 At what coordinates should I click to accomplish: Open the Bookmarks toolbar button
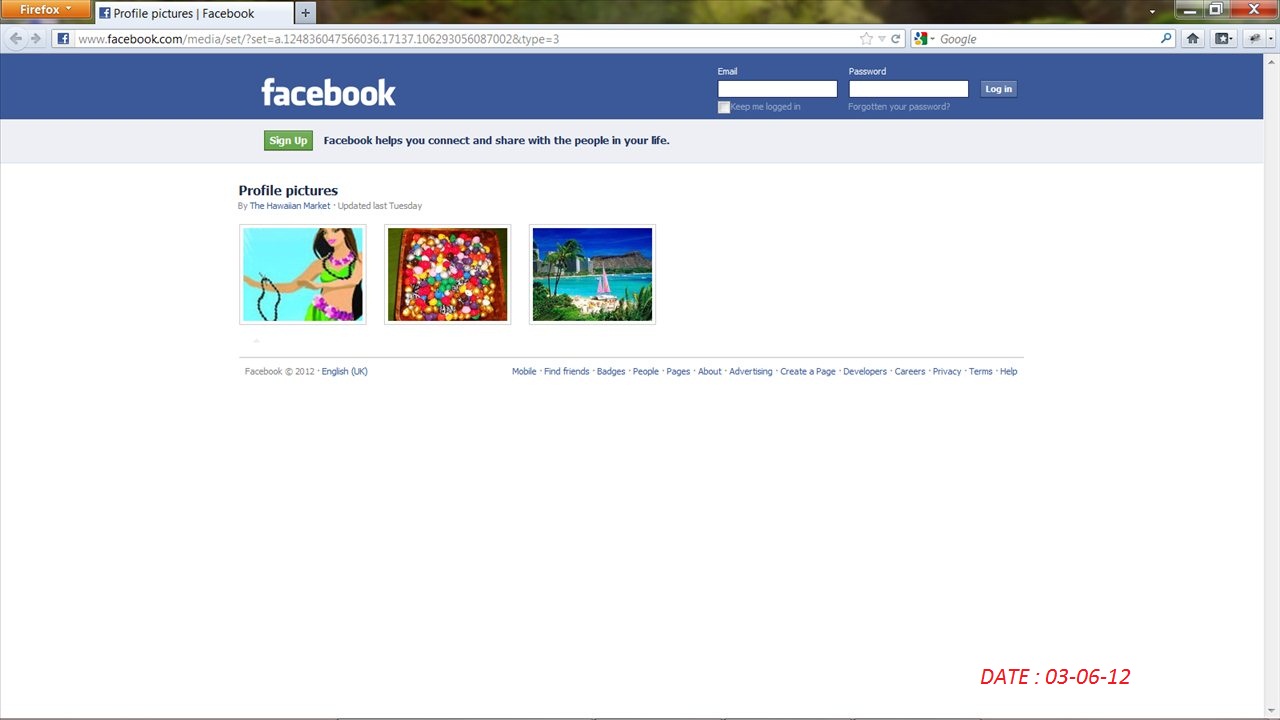tap(1222, 39)
